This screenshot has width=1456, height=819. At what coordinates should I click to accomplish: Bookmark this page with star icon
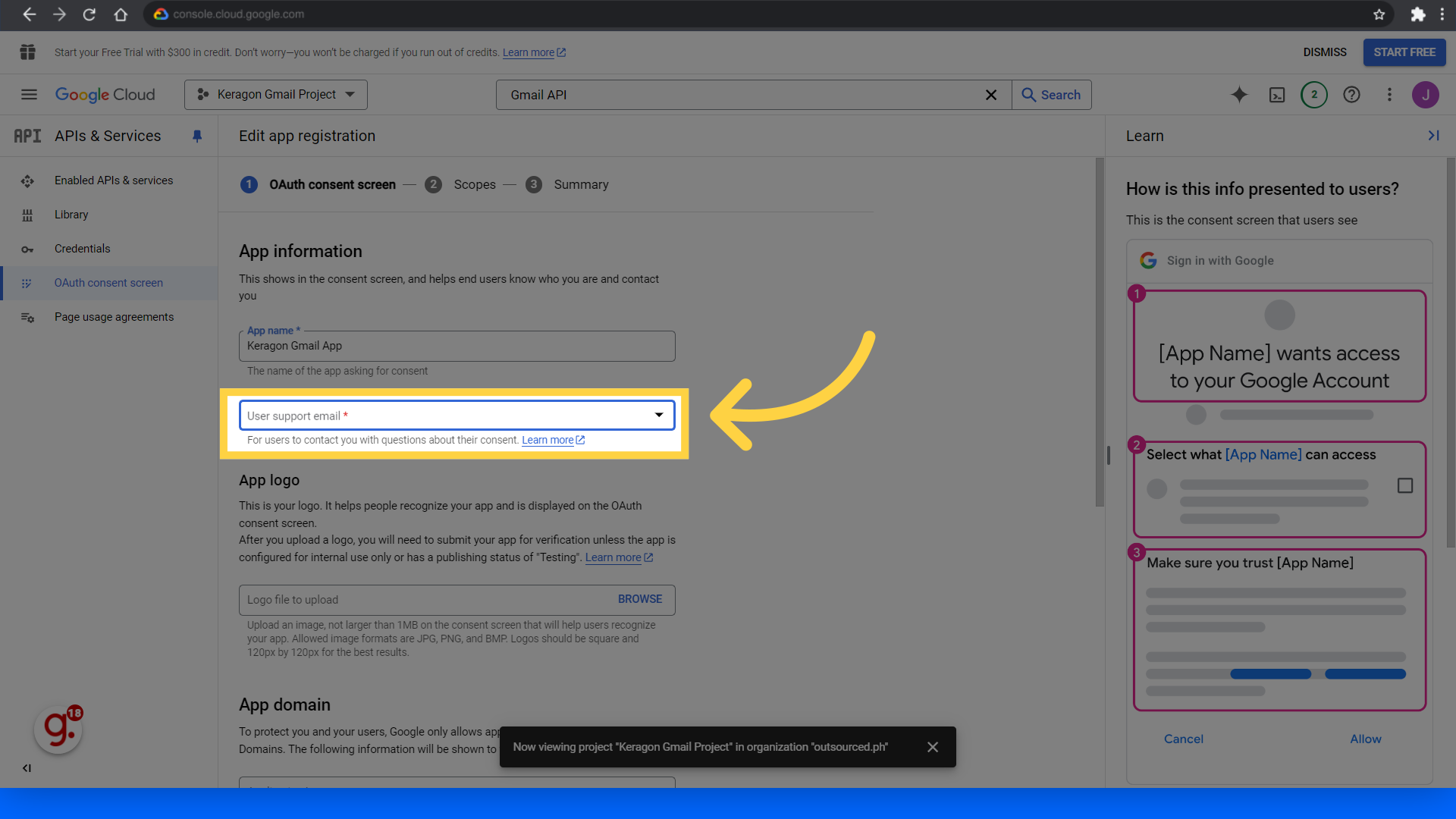(x=1379, y=14)
